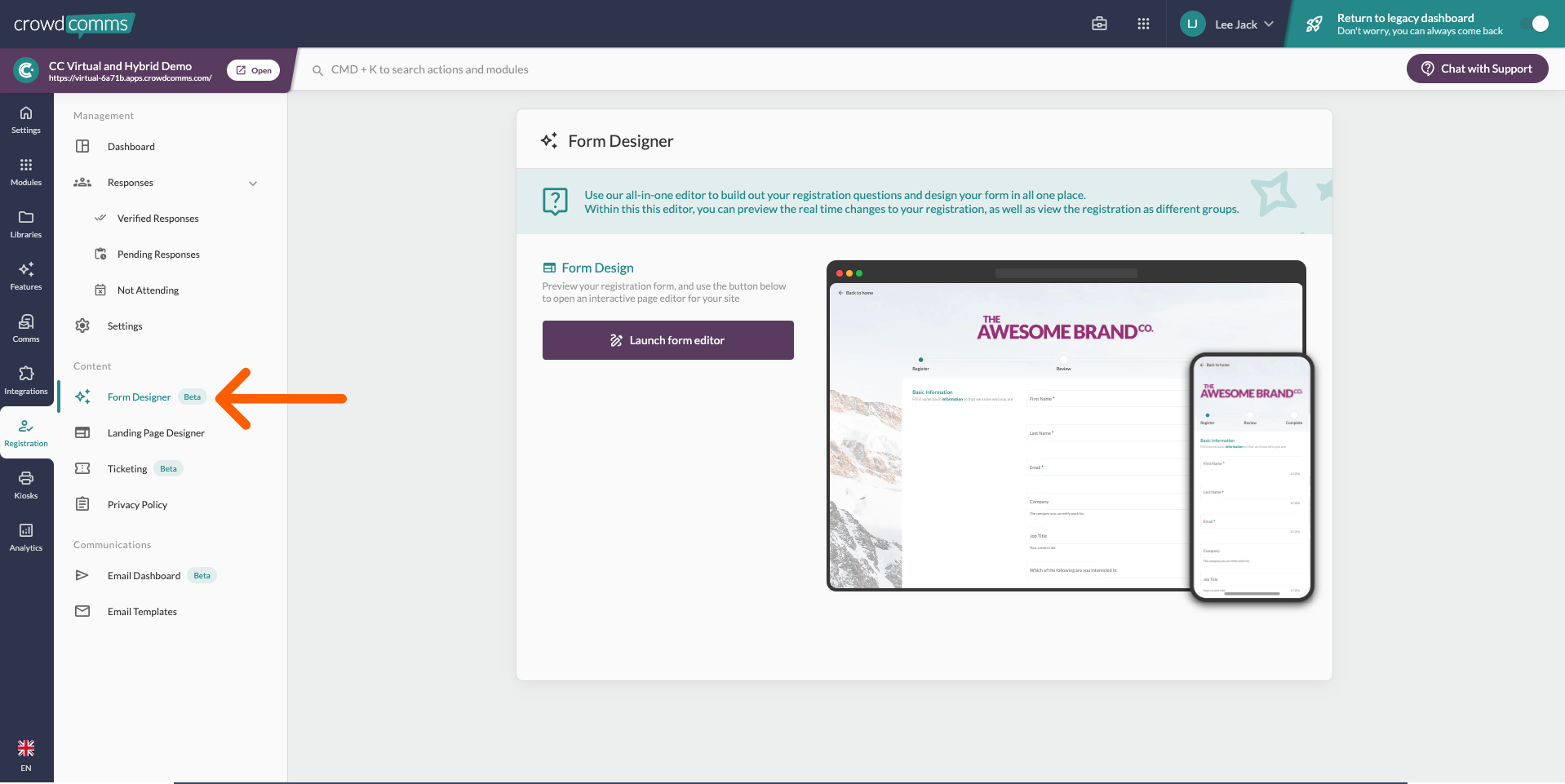Screen dimensions: 1565x784
Task: Open the Modules grid icon in sidebar
Action: click(26, 171)
